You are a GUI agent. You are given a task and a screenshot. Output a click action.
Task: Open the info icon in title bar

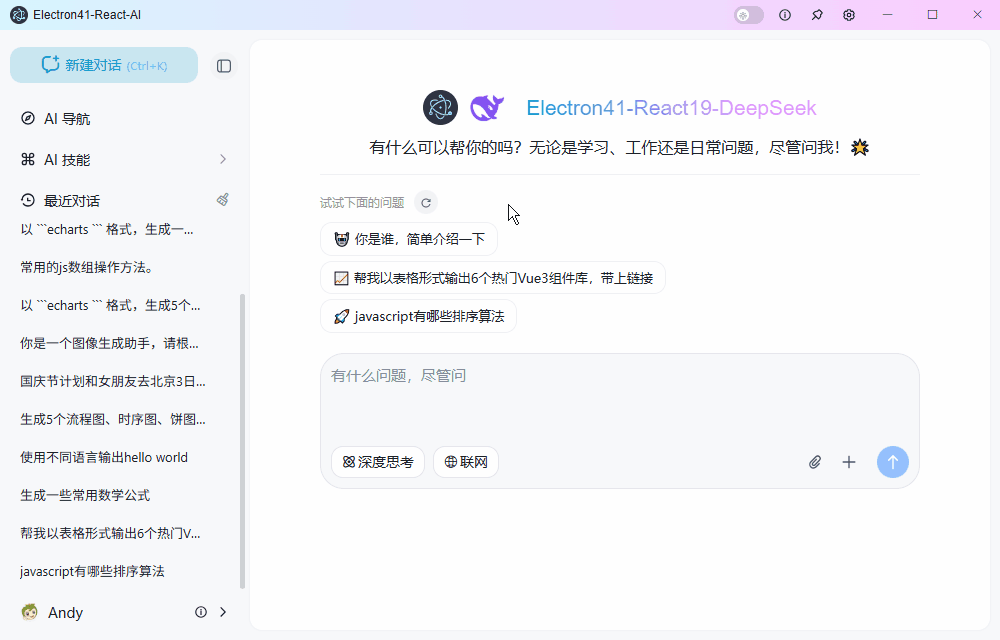pos(785,15)
